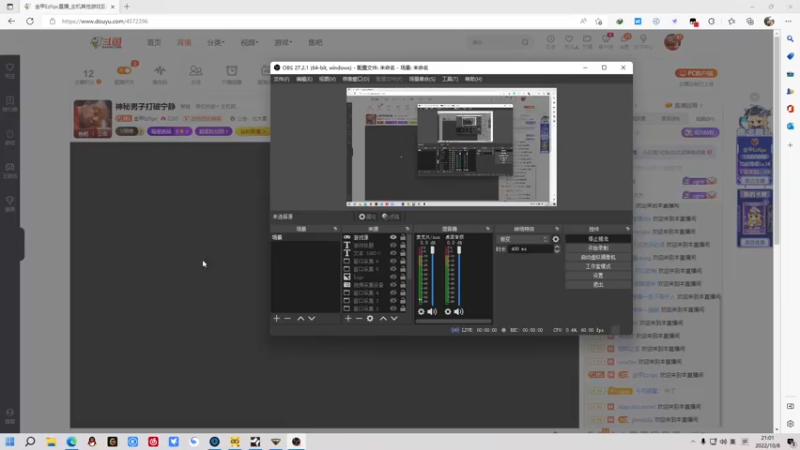
Task: Open the 麦克风/Aux audio settings gear
Action: (421, 312)
